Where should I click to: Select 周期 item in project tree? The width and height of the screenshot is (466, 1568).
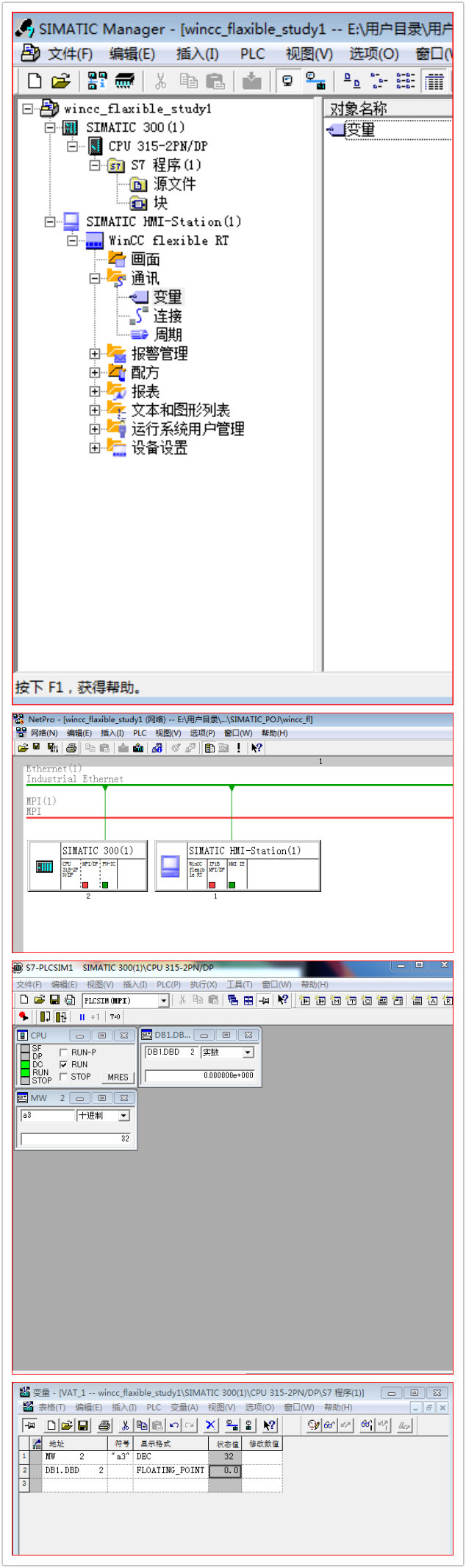[x=167, y=335]
